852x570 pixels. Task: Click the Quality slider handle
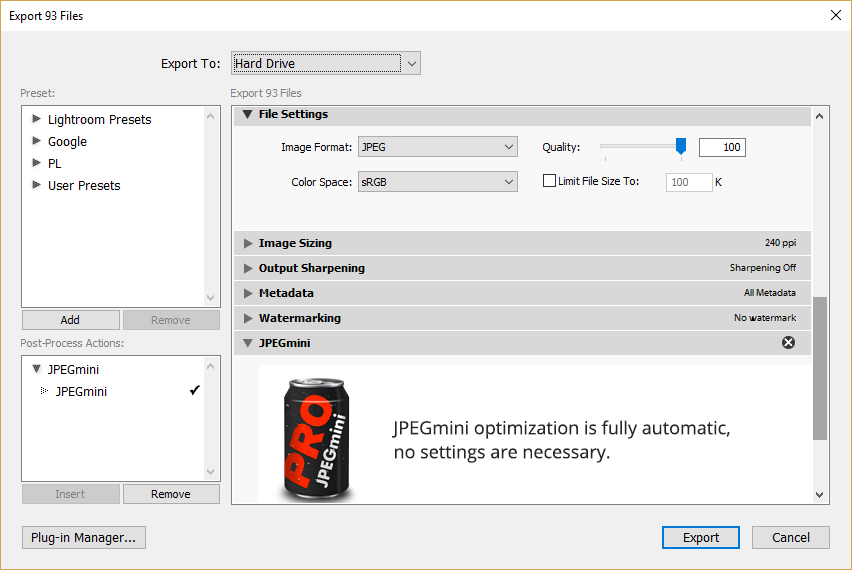(x=681, y=146)
